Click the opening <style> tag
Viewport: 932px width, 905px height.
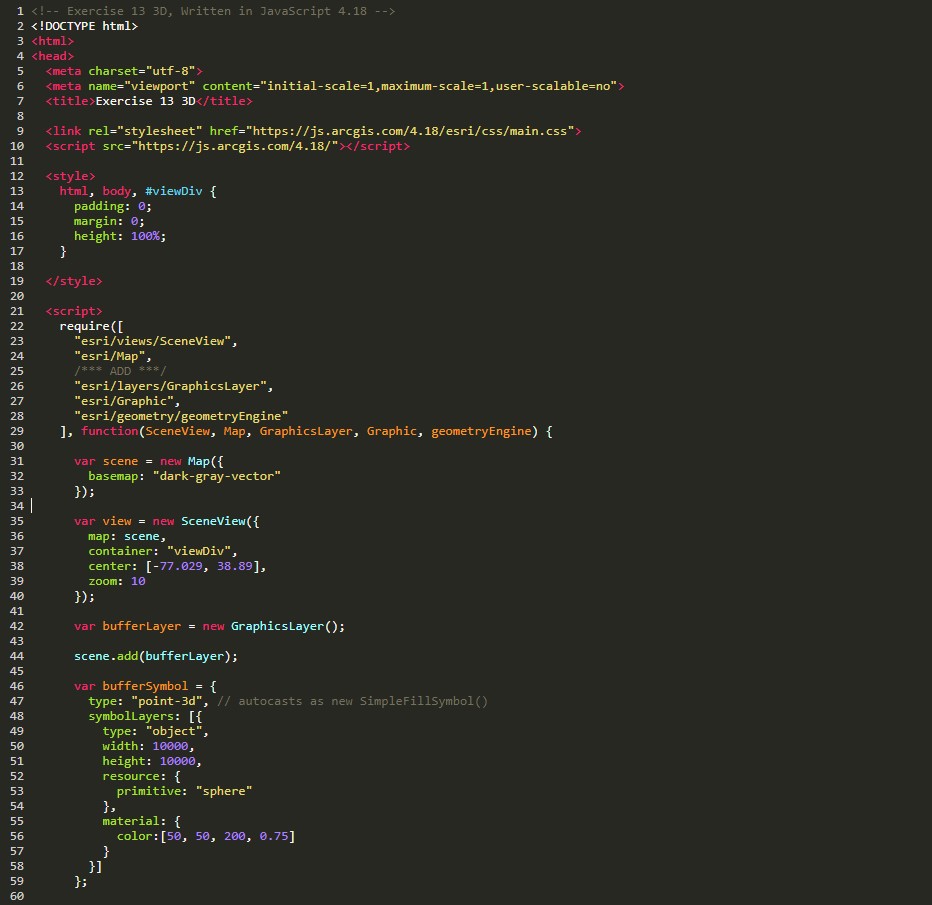click(70, 176)
